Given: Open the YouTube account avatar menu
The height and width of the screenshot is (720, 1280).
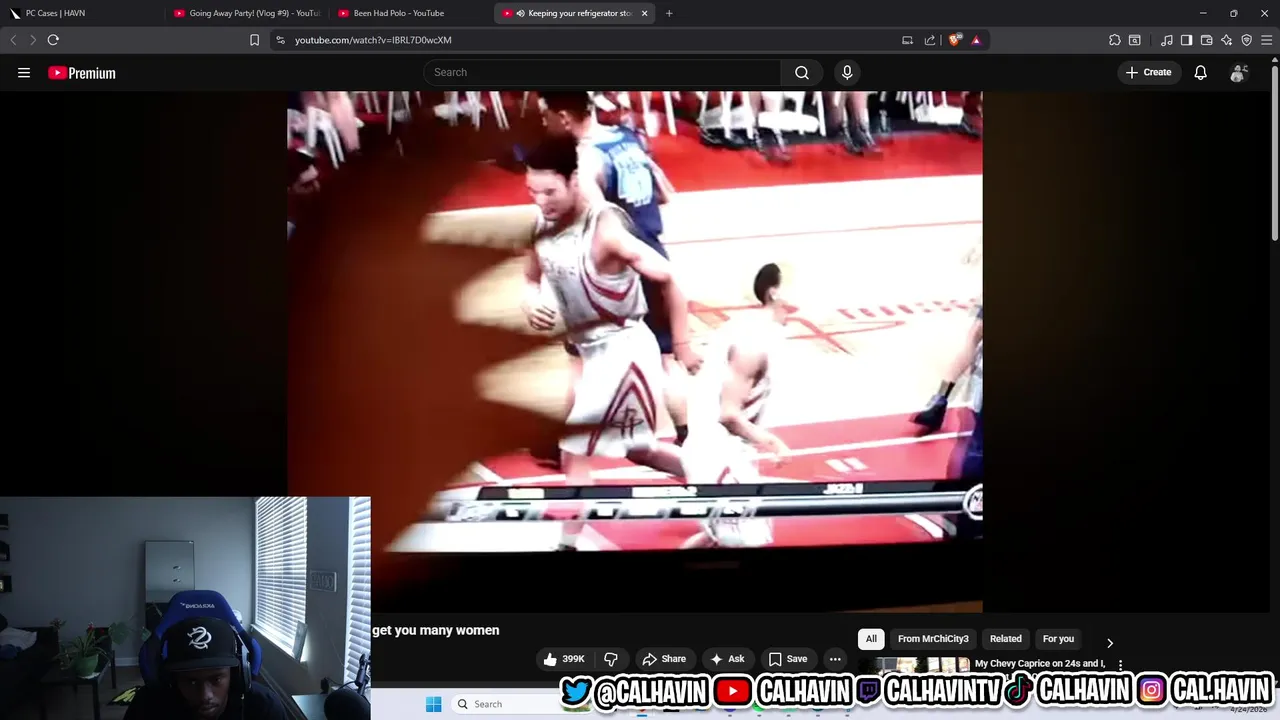Looking at the screenshot, I should pos(1239,72).
